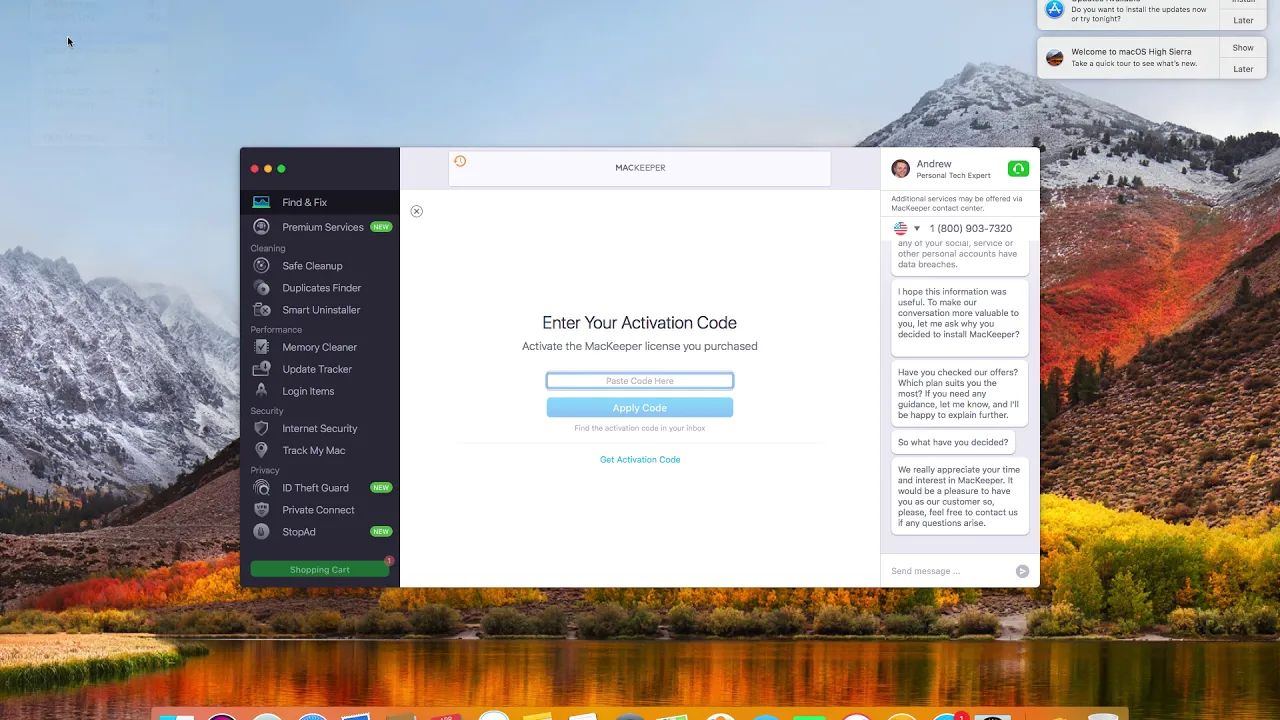Click the MACKEEPER title text
This screenshot has width=1280, height=720.
640,168
